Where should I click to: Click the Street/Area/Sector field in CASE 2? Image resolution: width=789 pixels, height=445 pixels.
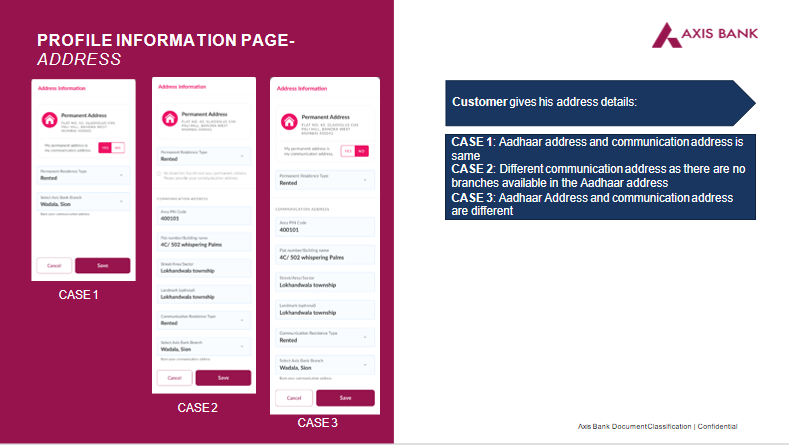[x=203, y=268]
